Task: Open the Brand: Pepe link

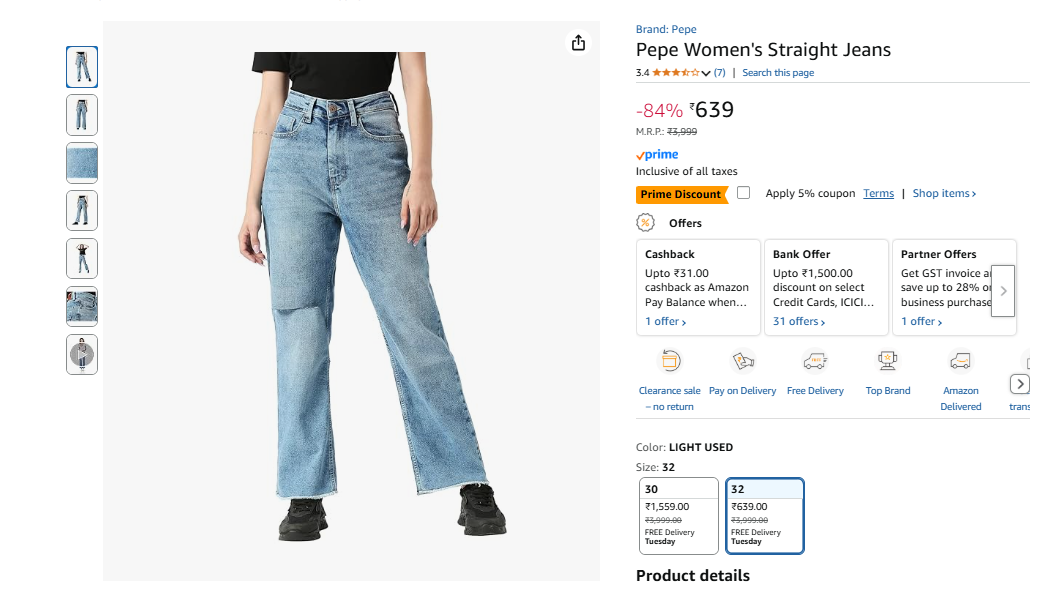Action: point(666,29)
